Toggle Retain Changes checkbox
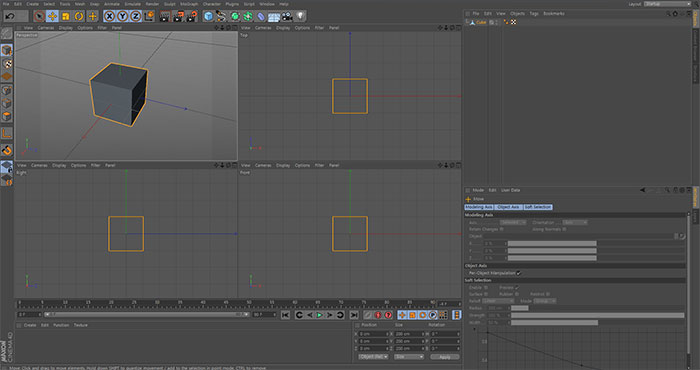This screenshot has height=370, width=700. click(x=501, y=229)
